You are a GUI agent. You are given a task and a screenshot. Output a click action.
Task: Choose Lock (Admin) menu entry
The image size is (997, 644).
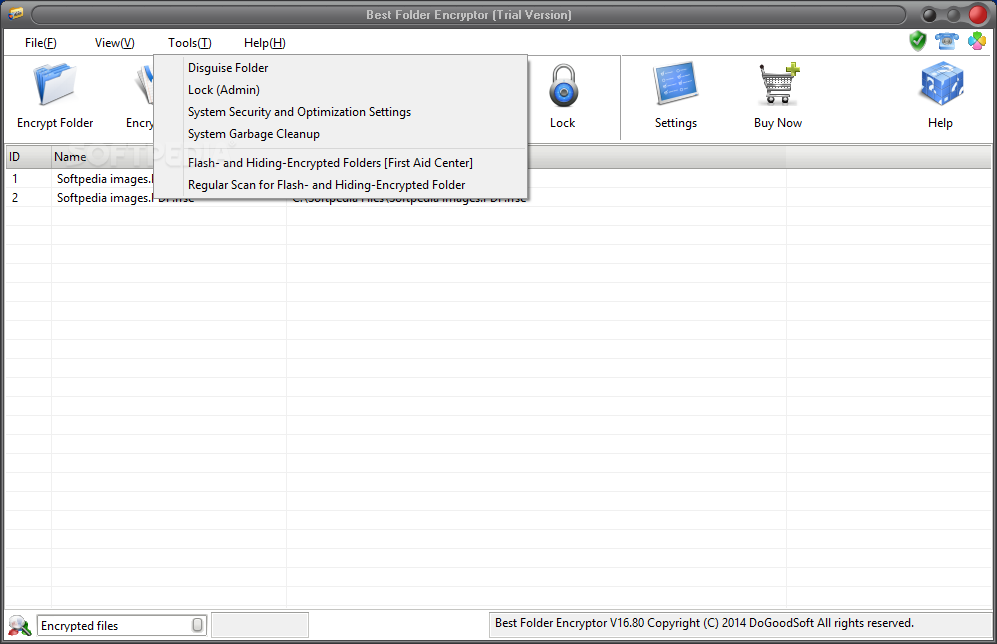pyautogui.click(x=341, y=90)
